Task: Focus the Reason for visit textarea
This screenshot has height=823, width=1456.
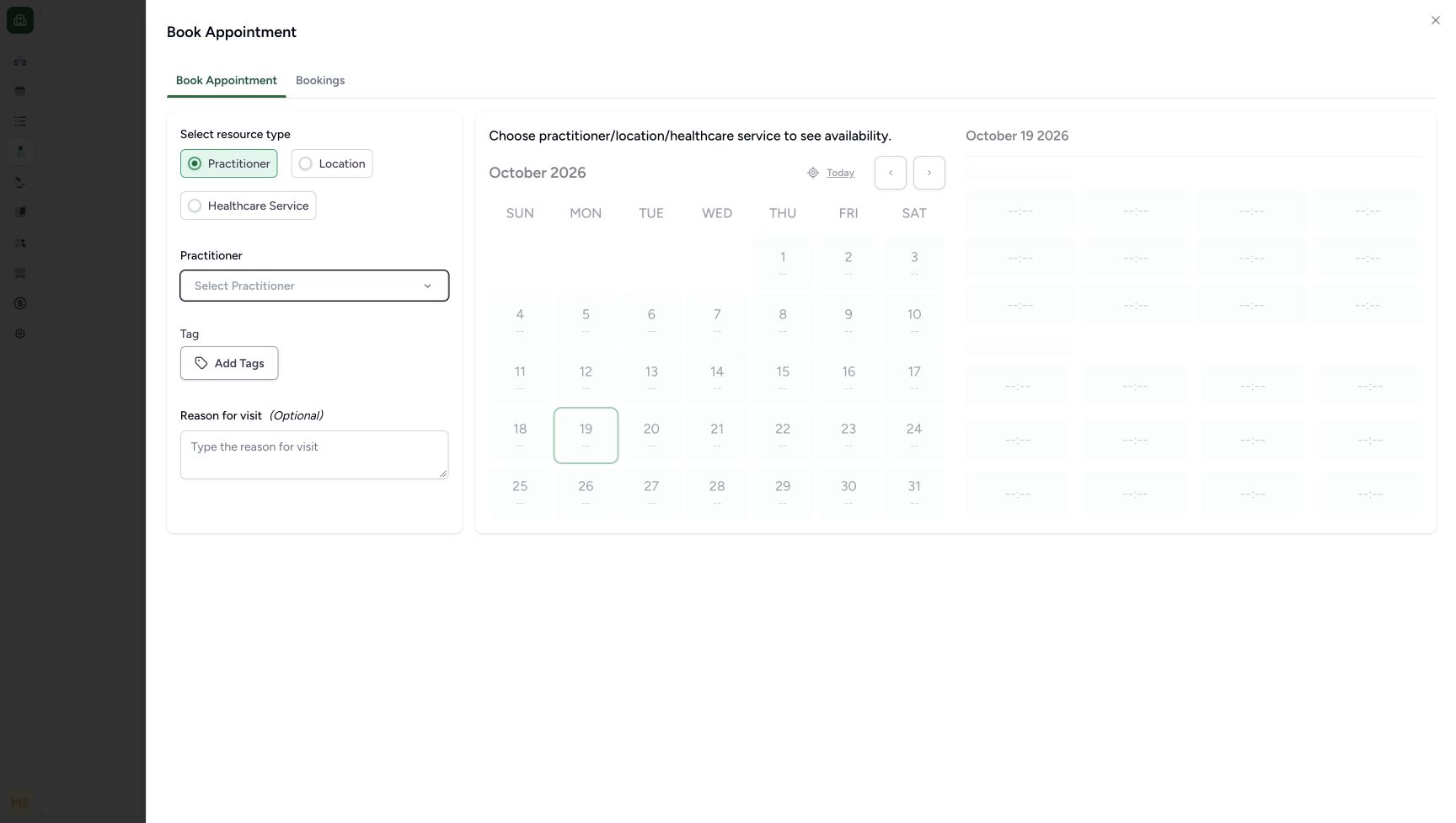Action: click(x=314, y=455)
